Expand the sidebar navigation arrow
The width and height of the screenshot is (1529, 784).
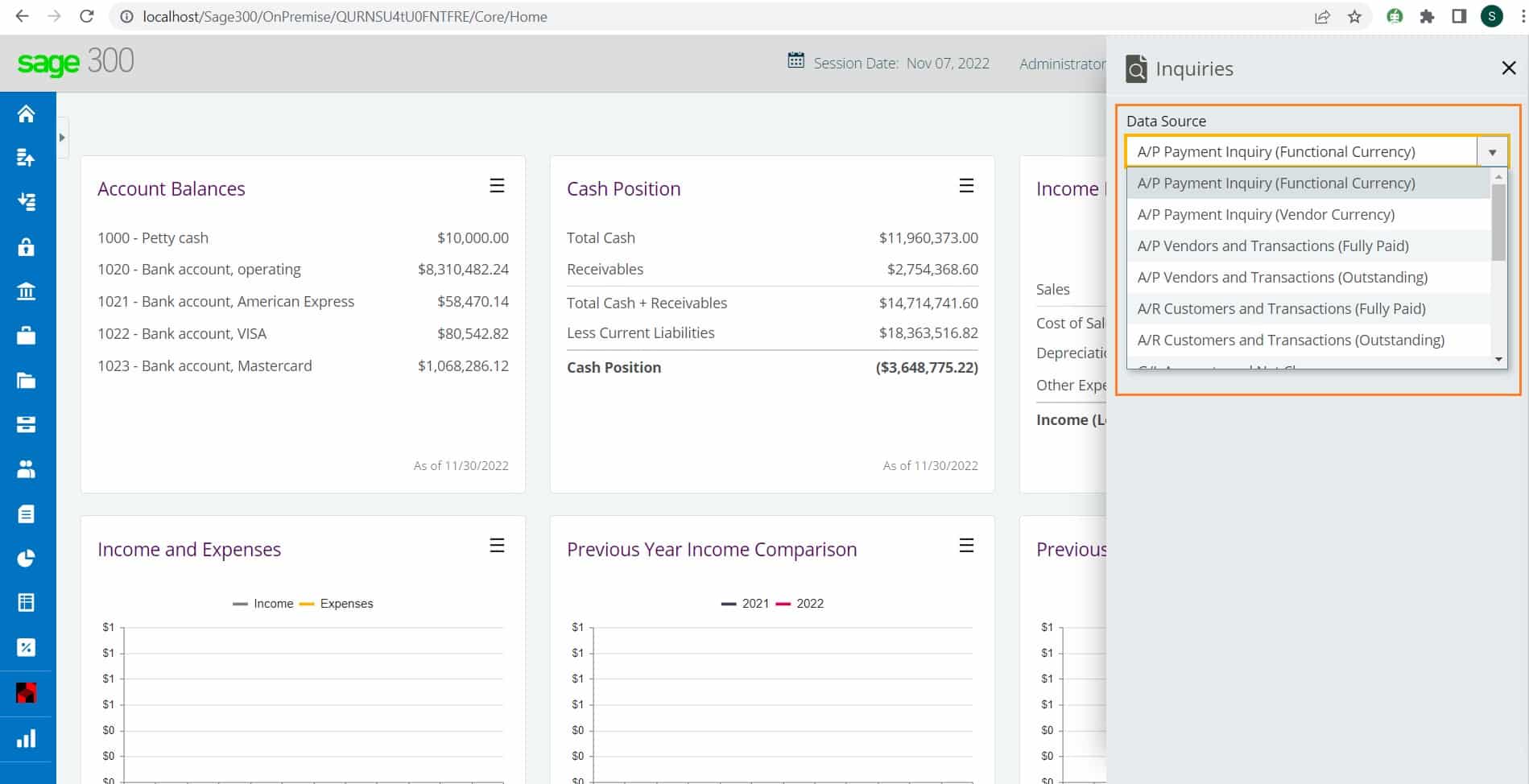coord(62,138)
